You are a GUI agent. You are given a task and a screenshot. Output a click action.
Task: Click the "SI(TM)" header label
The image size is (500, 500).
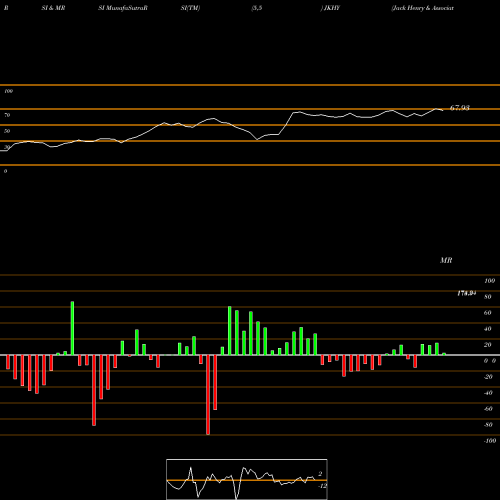190,8
